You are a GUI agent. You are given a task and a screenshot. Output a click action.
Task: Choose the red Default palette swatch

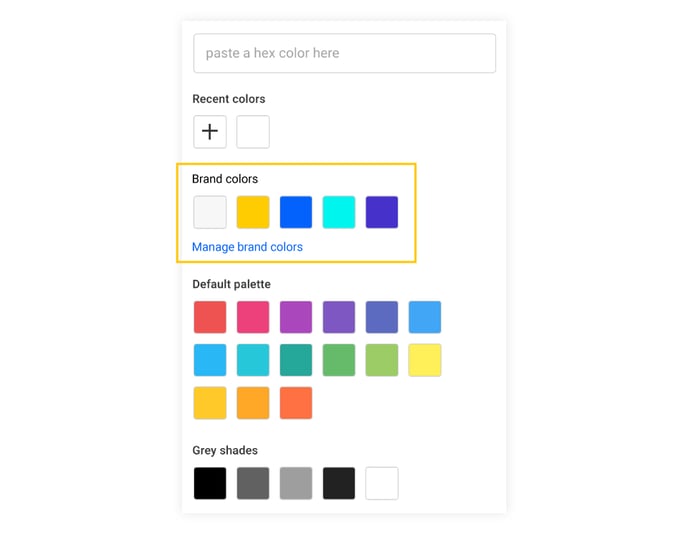pos(210,317)
